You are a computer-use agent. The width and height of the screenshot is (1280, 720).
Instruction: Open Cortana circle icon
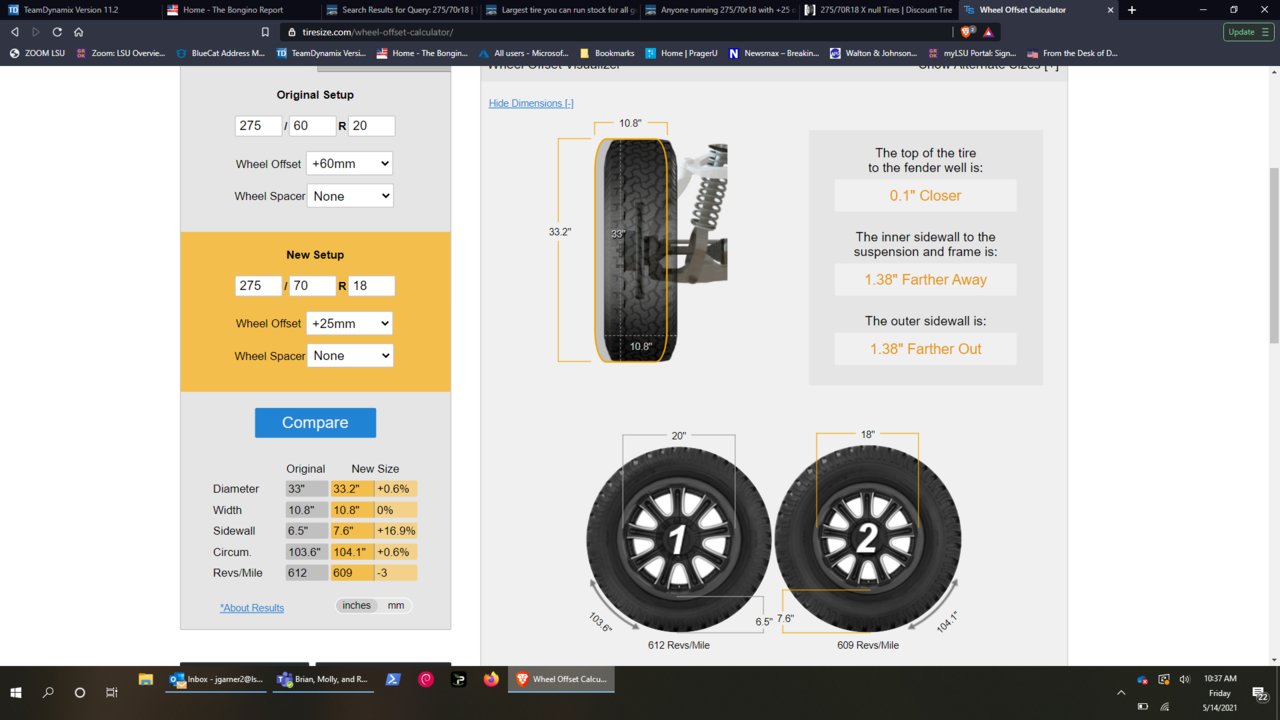click(80, 692)
